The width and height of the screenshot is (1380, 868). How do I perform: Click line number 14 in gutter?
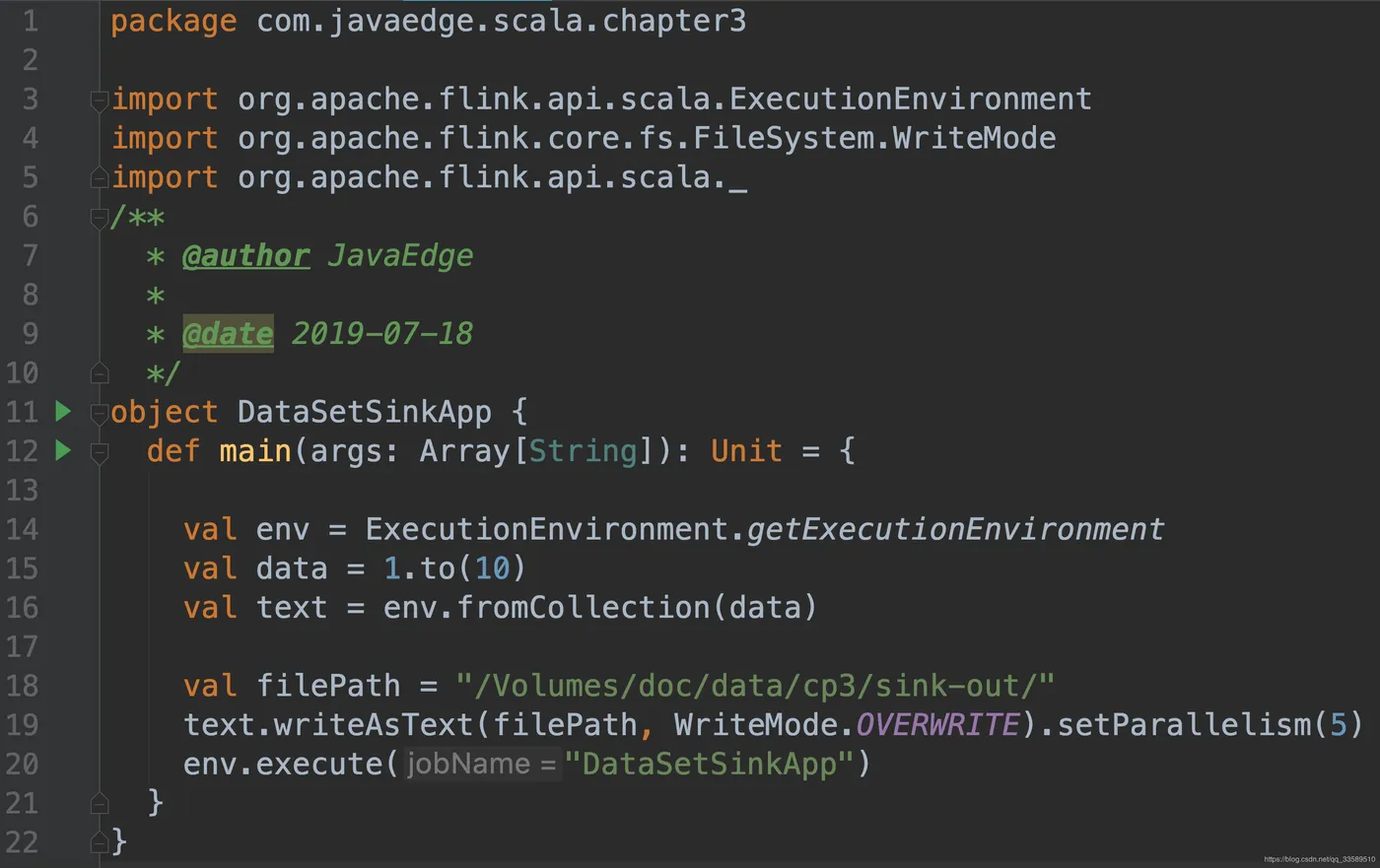(x=22, y=529)
